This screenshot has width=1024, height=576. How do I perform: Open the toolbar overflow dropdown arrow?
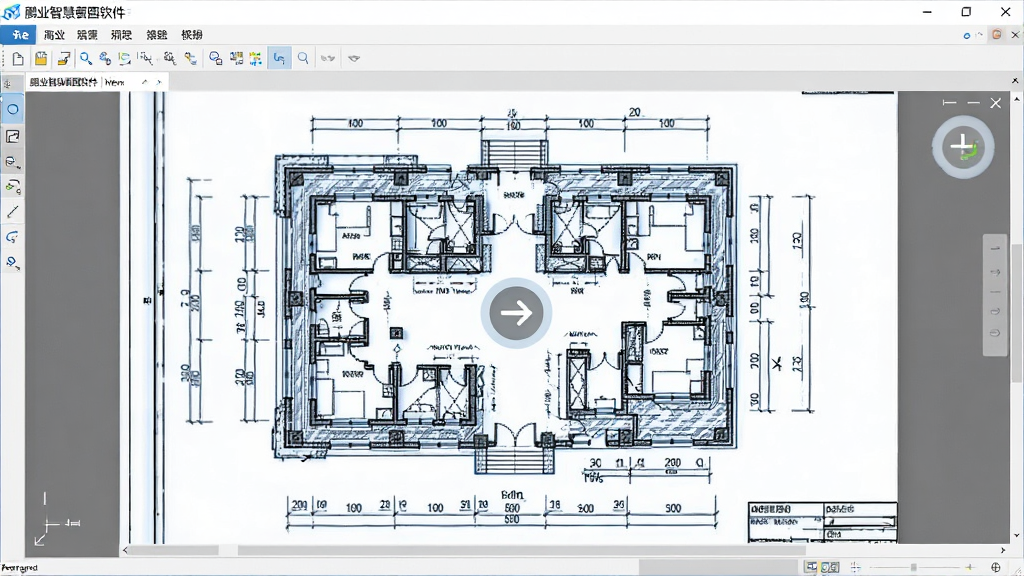[354, 59]
